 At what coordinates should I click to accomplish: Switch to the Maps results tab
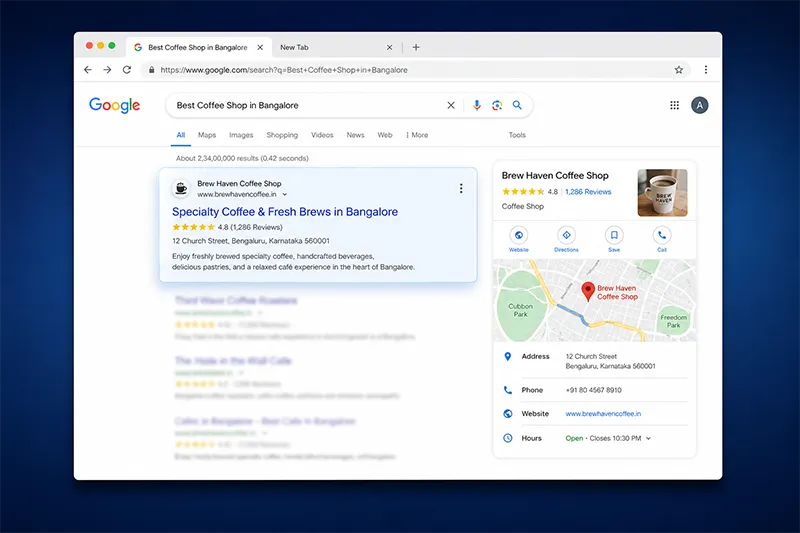tap(207, 135)
